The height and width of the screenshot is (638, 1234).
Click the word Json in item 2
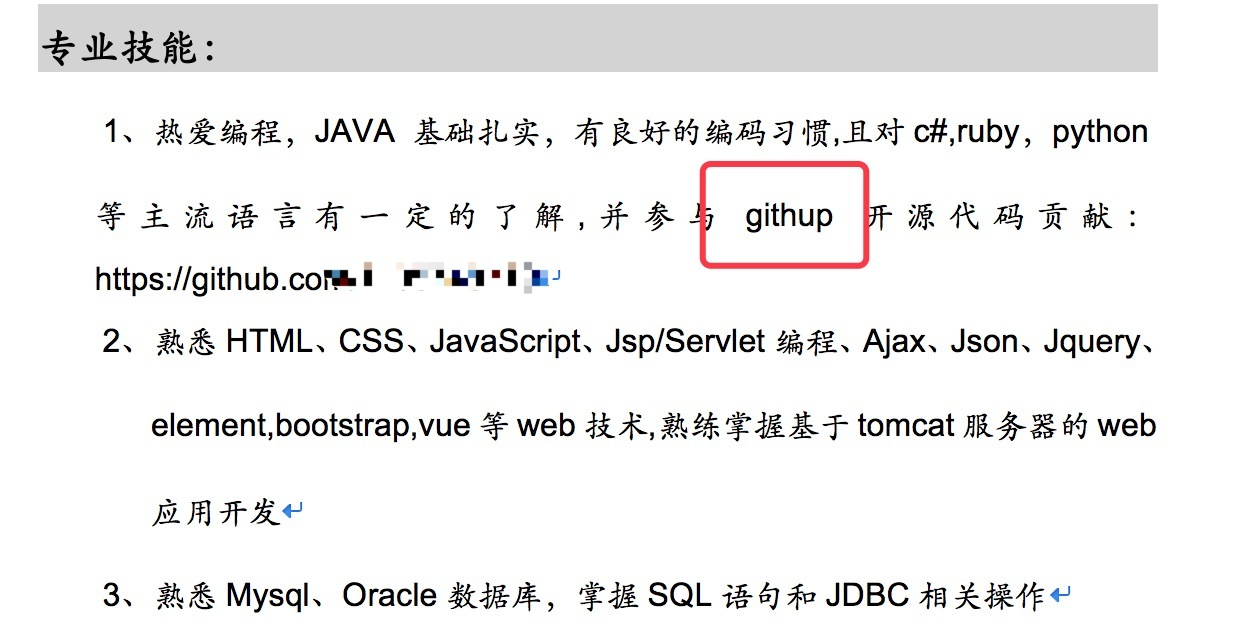point(984,342)
